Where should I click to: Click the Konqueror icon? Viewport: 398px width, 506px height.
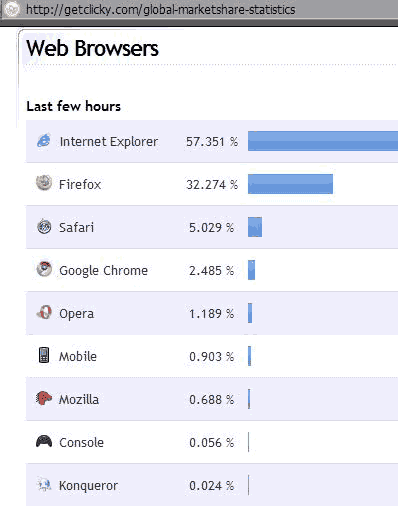[44, 484]
